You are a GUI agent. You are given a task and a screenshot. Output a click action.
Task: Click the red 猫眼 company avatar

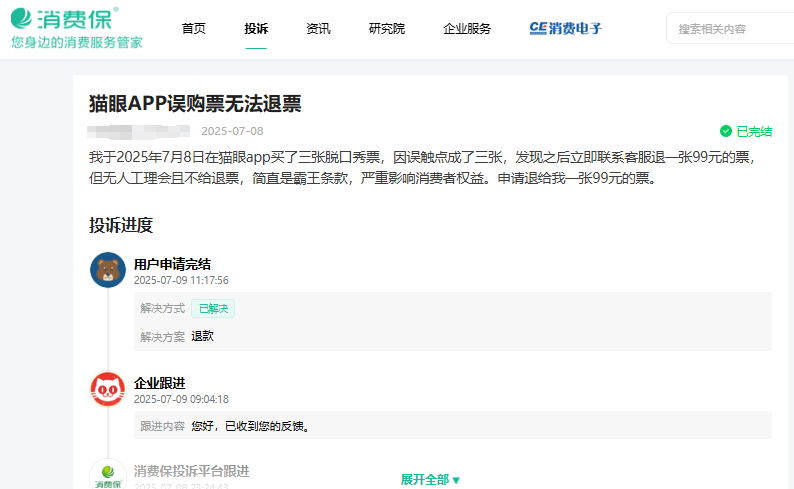(x=108, y=389)
